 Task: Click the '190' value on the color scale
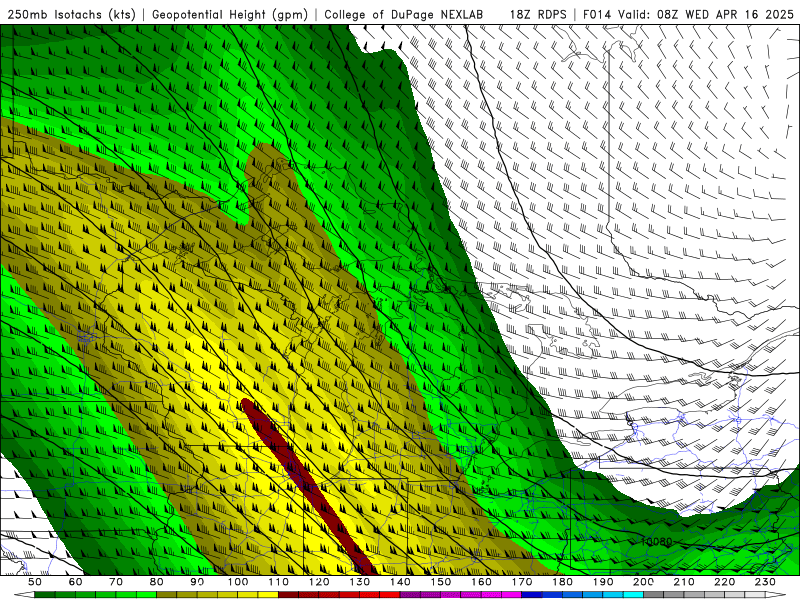point(604,582)
